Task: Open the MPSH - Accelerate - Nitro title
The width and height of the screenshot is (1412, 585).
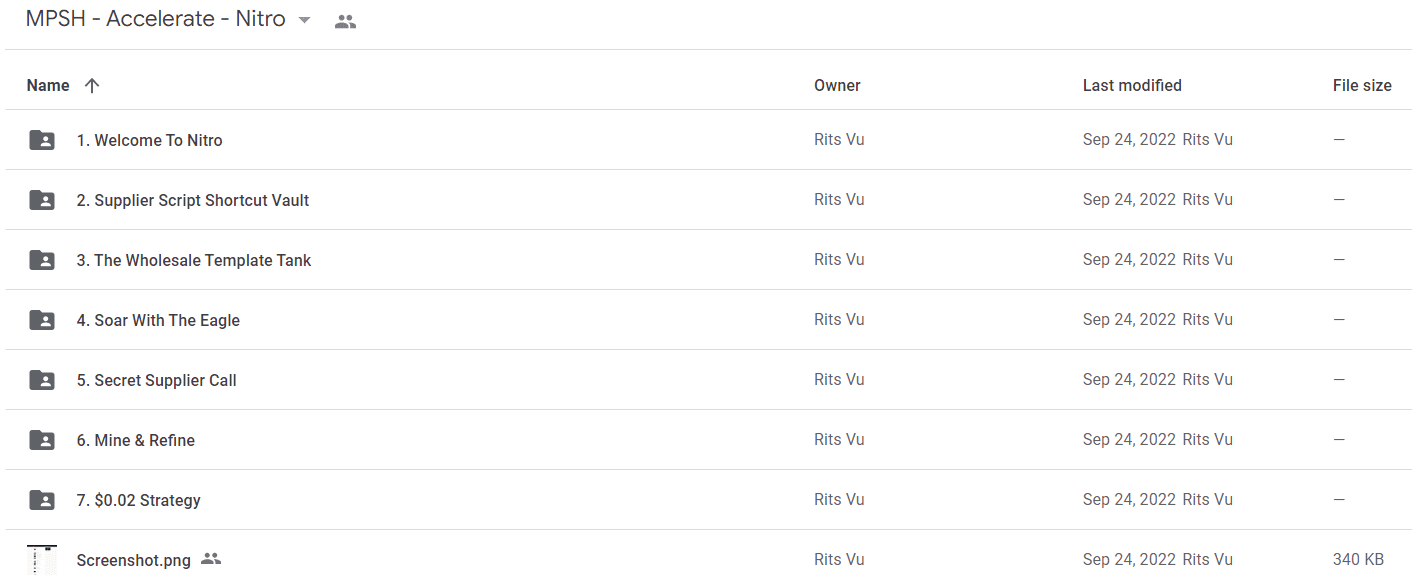Action: click(x=156, y=19)
